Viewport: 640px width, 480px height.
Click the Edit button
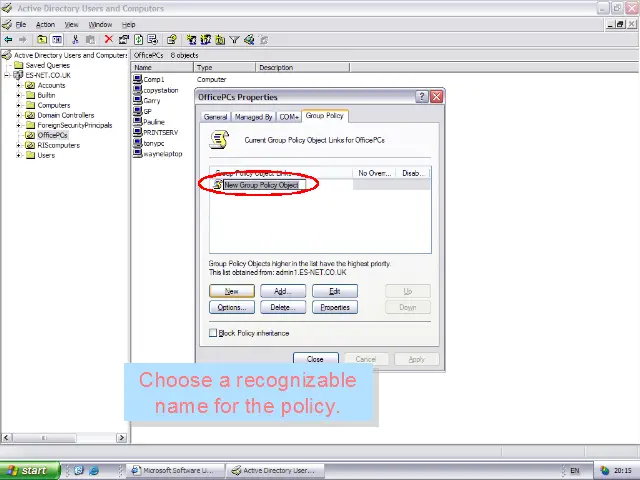coord(335,291)
